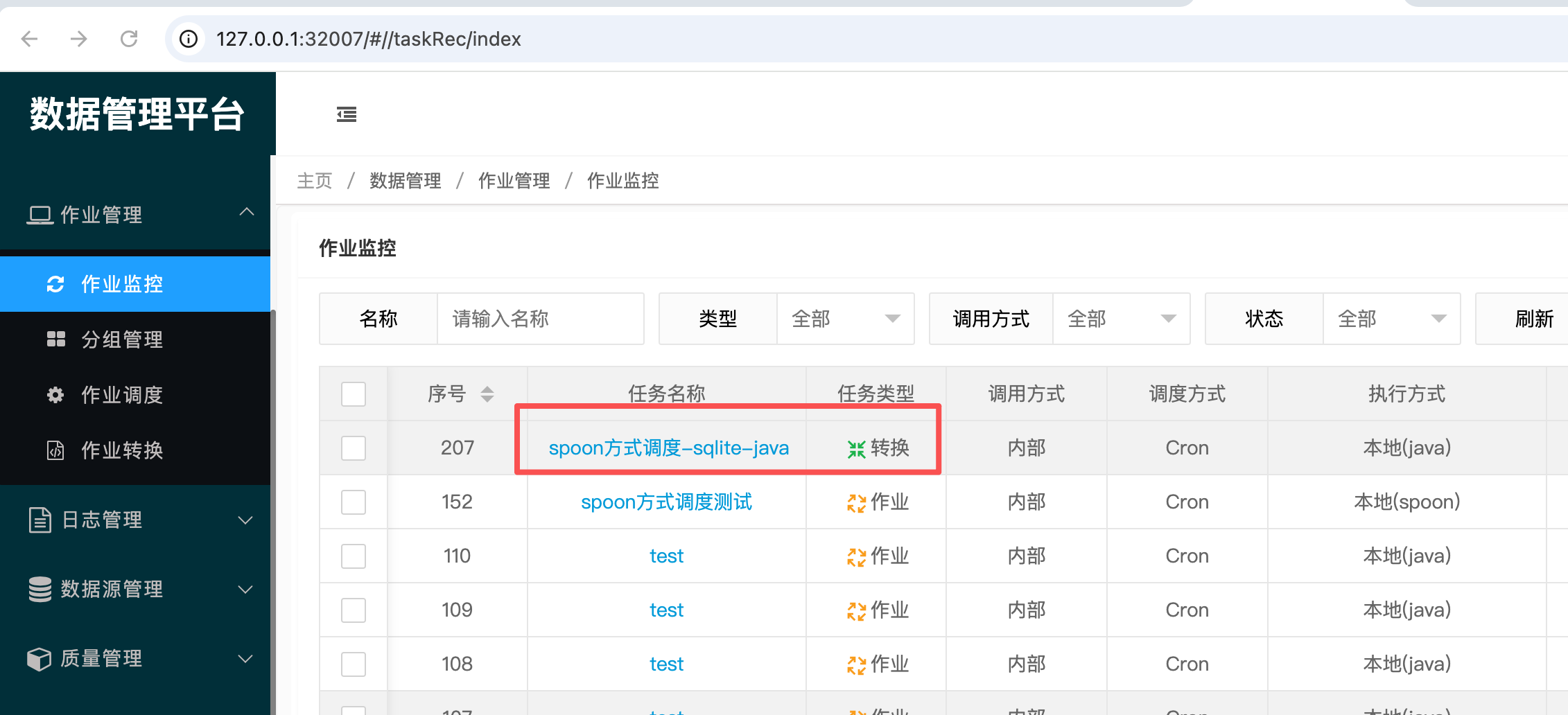Click the 作业监控 panel heading
The width and height of the screenshot is (1568, 715).
(x=358, y=248)
